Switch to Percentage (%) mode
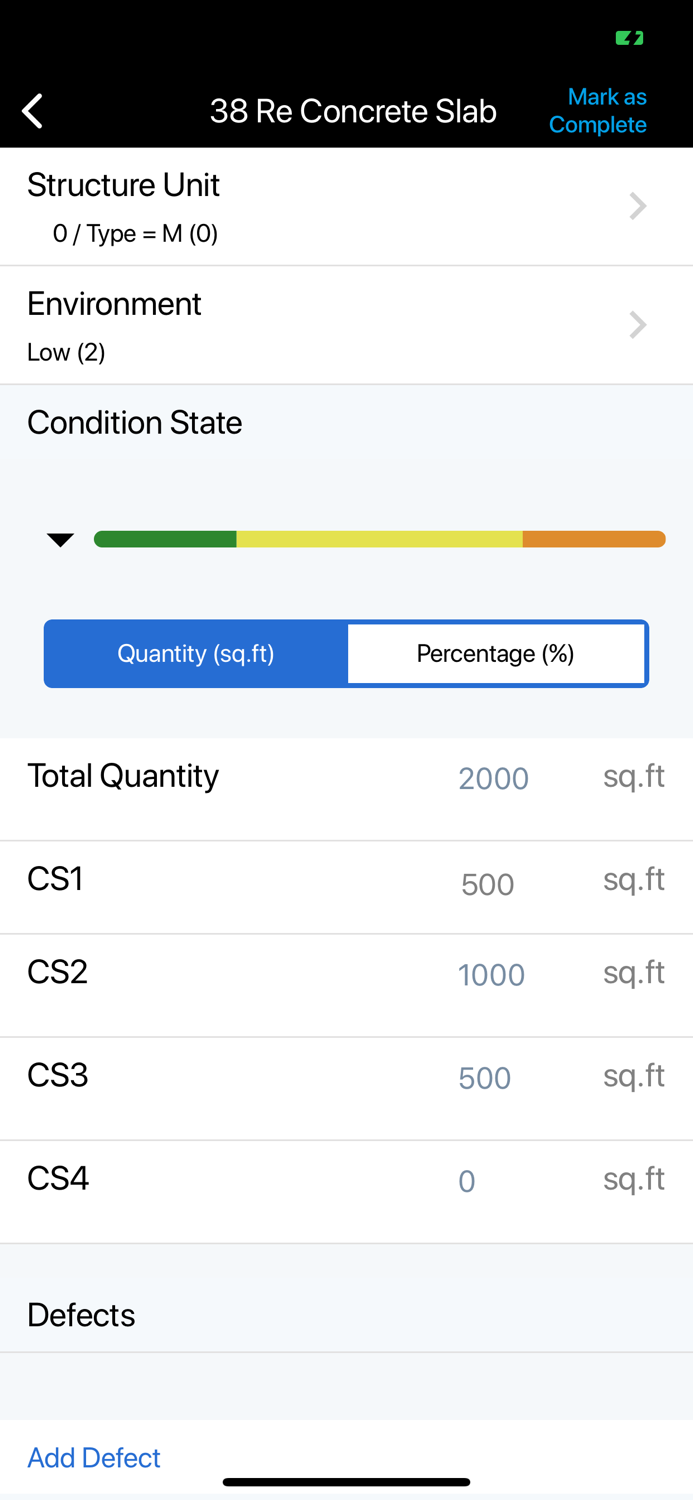693x1500 pixels. point(496,654)
